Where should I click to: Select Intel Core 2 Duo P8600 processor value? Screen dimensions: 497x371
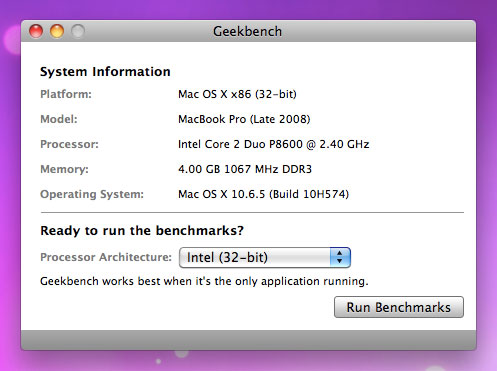pyautogui.click(x=274, y=144)
